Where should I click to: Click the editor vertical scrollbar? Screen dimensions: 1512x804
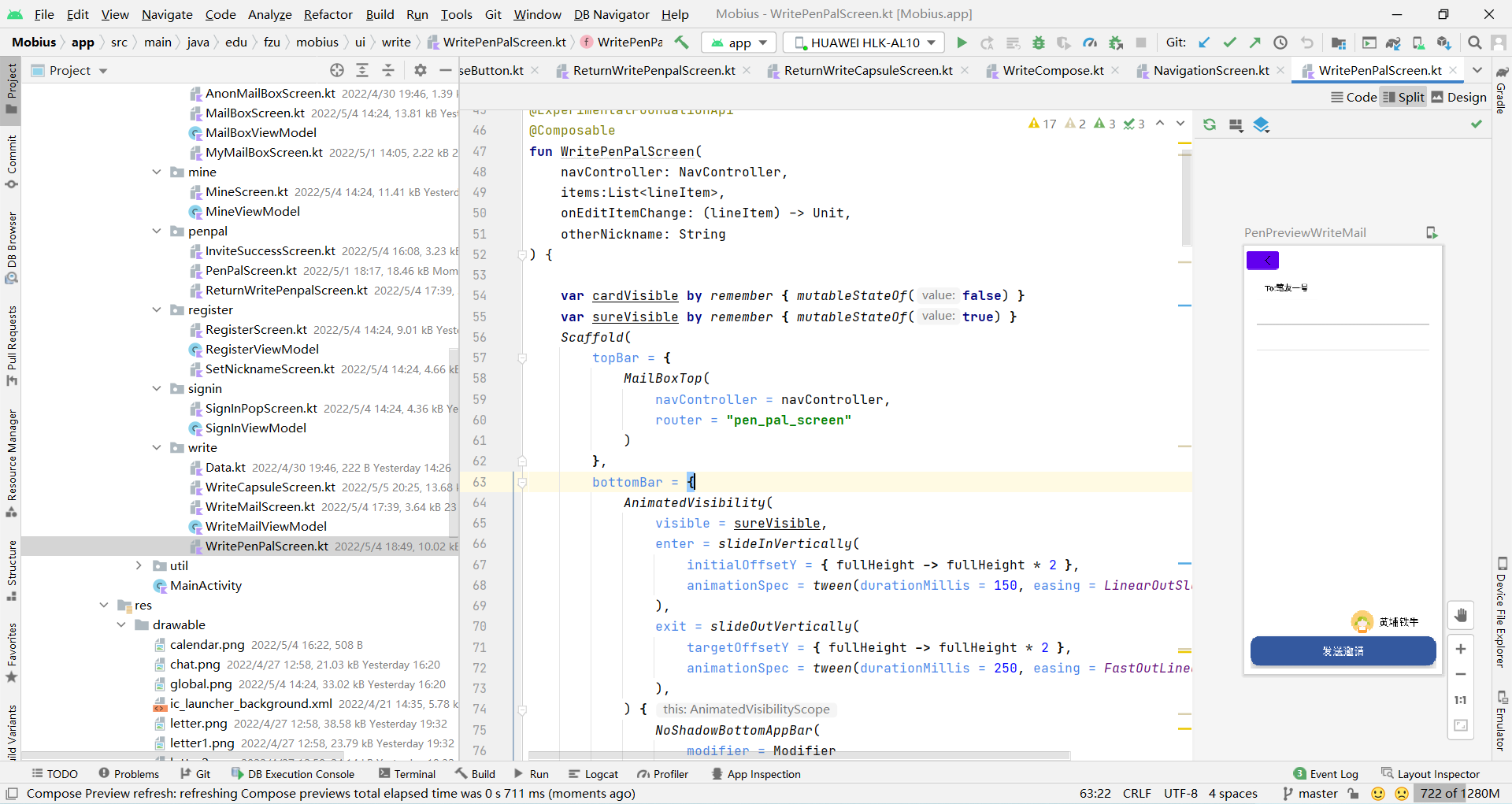click(x=1186, y=197)
